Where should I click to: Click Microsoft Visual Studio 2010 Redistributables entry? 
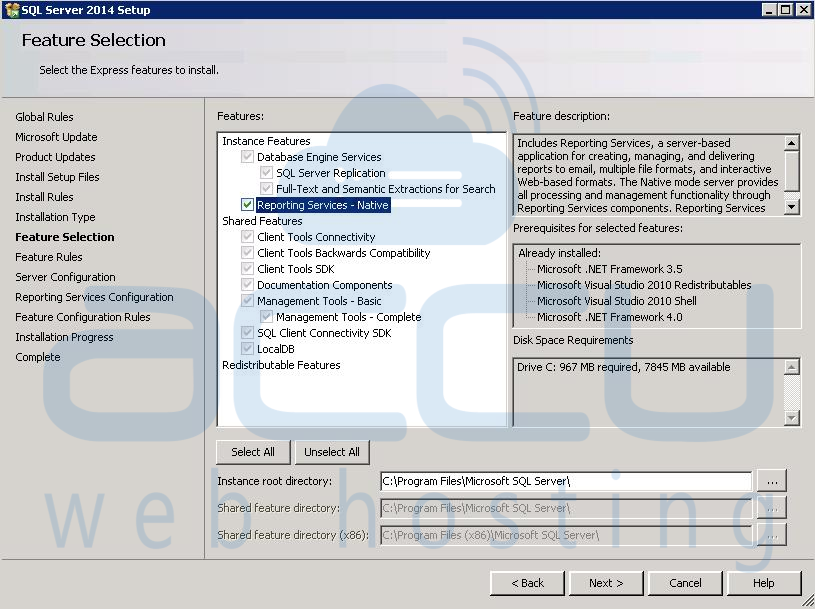[644, 285]
